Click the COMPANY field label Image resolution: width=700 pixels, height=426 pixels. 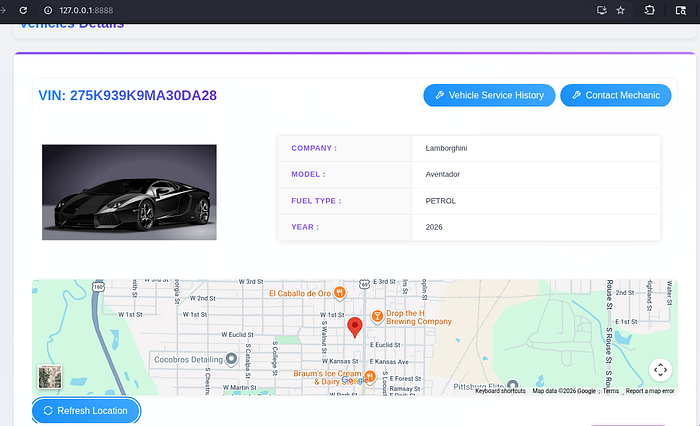pos(314,148)
